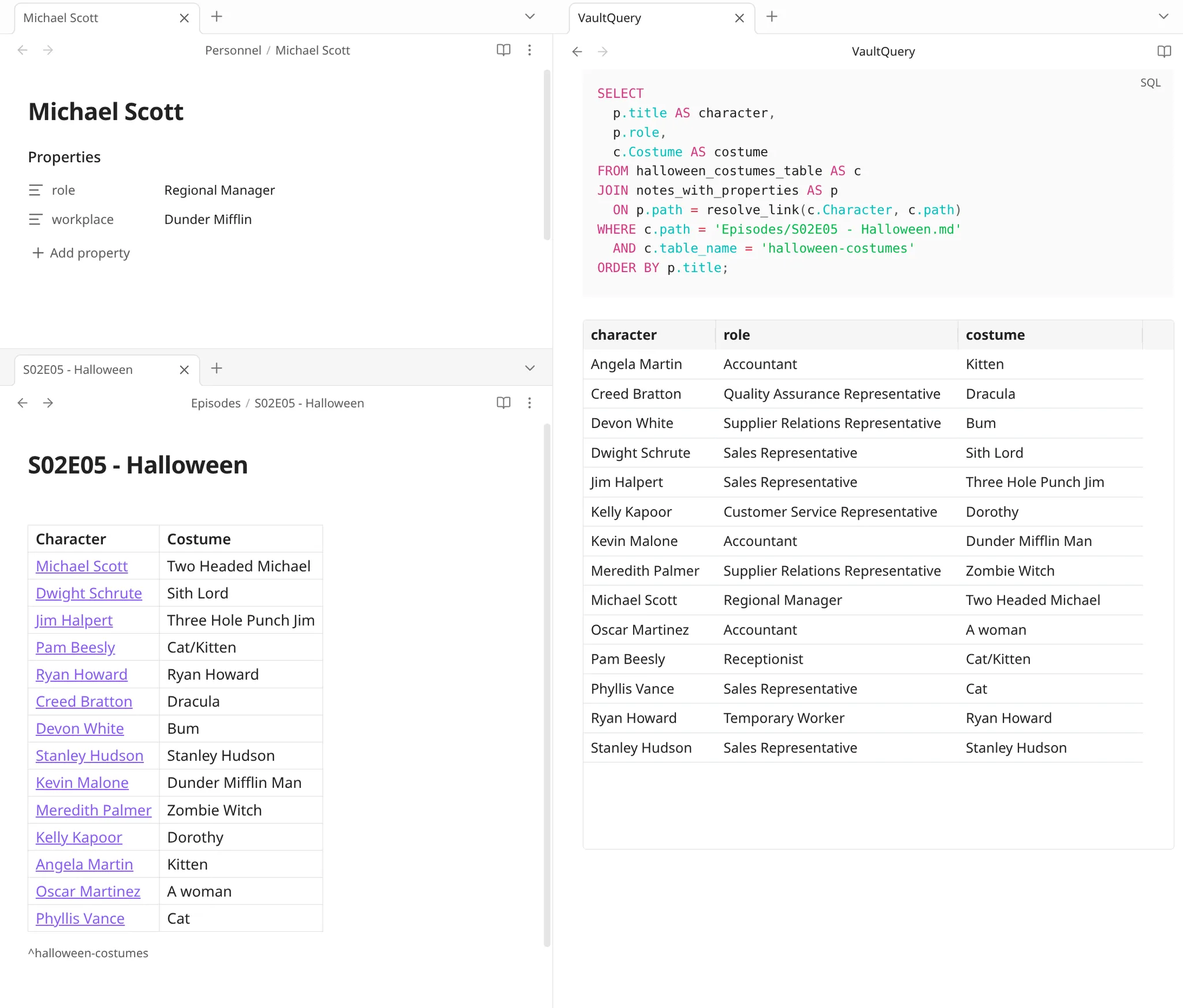Close the Michael Scott tab

[184, 18]
